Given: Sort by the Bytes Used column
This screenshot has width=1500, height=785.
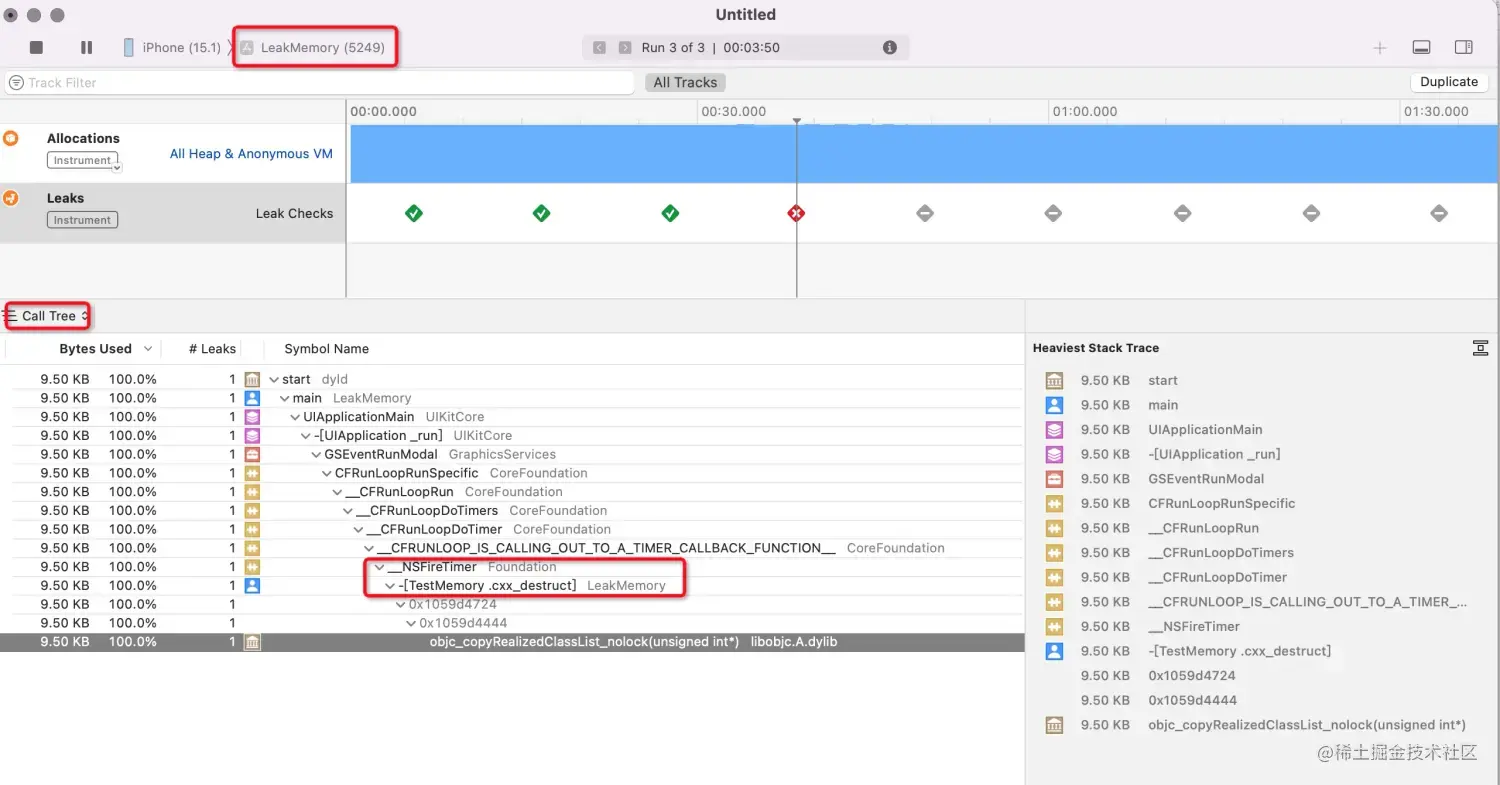Looking at the screenshot, I should [x=96, y=349].
